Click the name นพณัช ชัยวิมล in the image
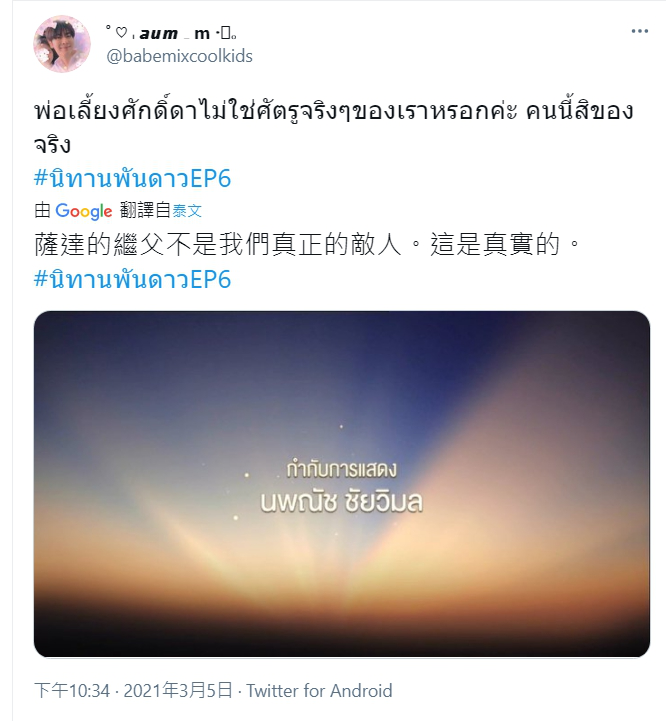Image resolution: width=666 pixels, height=721 pixels. 341,502
